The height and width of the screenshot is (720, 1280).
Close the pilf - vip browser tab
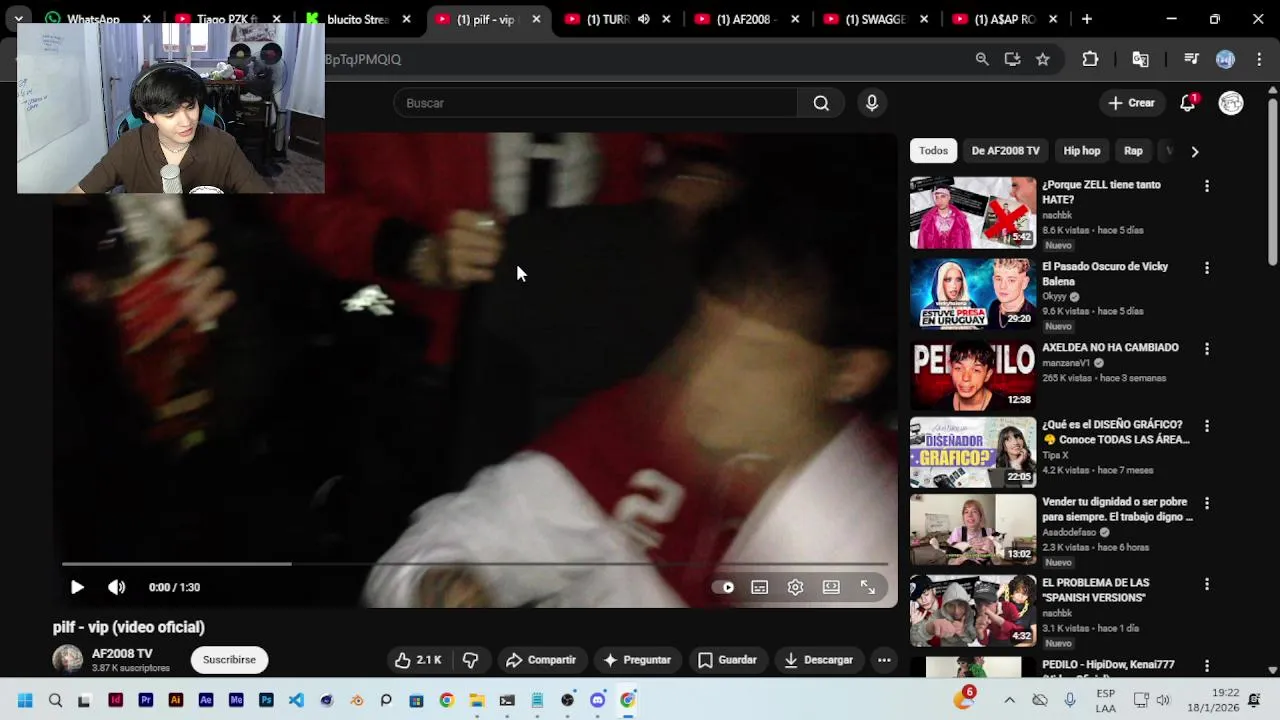coord(536,19)
